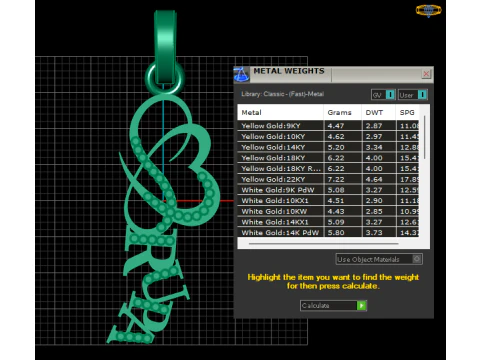Select the Yellow Gold:22KY row
This screenshot has height=360, width=480.
click(x=328, y=179)
